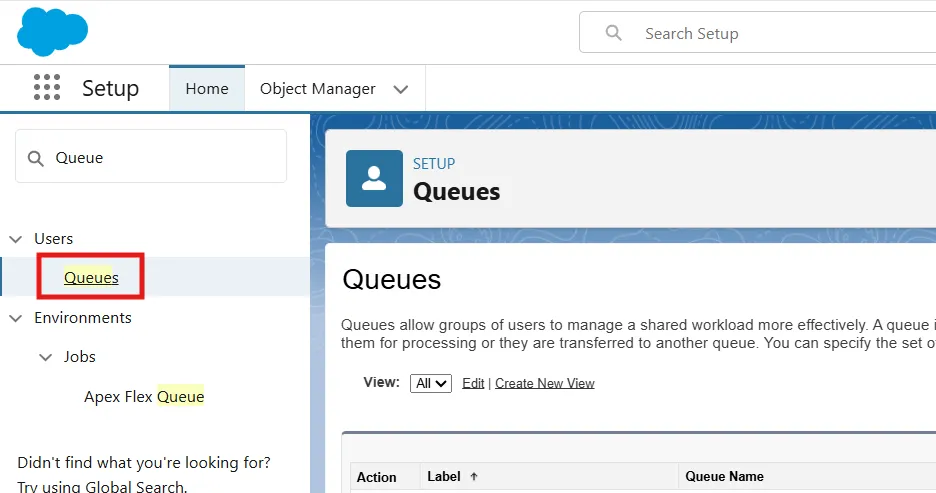Focus the Search Setup field
The width and height of the screenshot is (936, 493).
780,33
